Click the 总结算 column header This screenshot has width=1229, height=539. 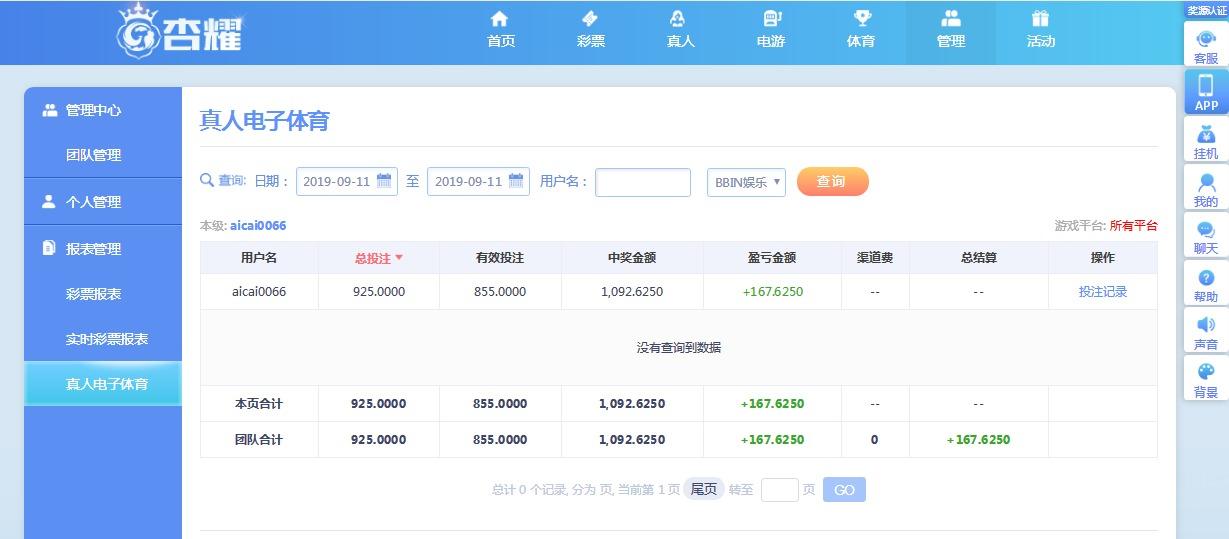point(978,258)
